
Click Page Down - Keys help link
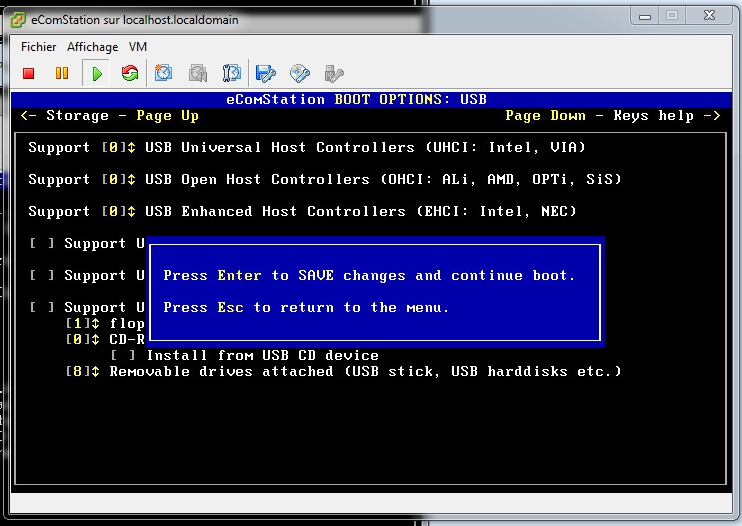click(612, 115)
